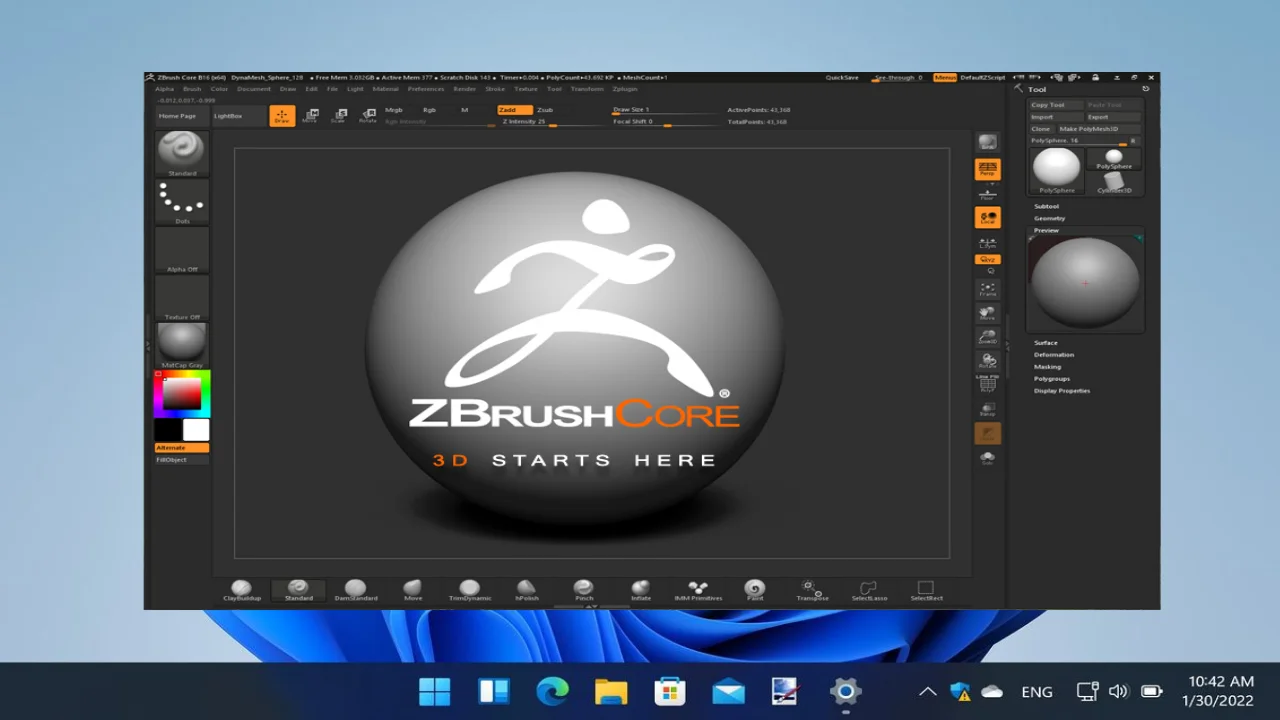Expand the Polygroups section

[x=1052, y=379]
